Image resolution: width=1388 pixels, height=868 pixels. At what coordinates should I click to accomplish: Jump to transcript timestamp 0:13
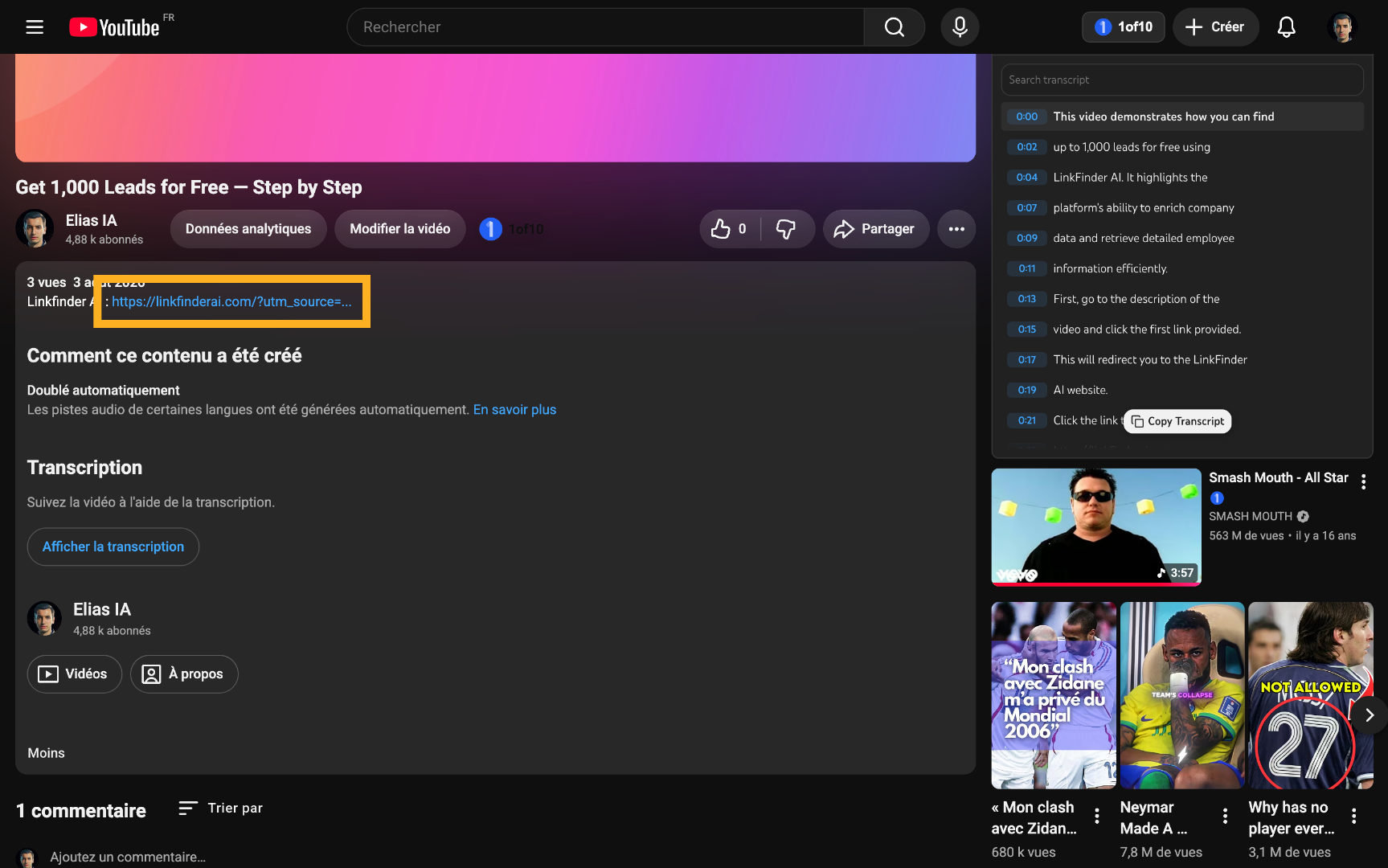(x=1027, y=299)
